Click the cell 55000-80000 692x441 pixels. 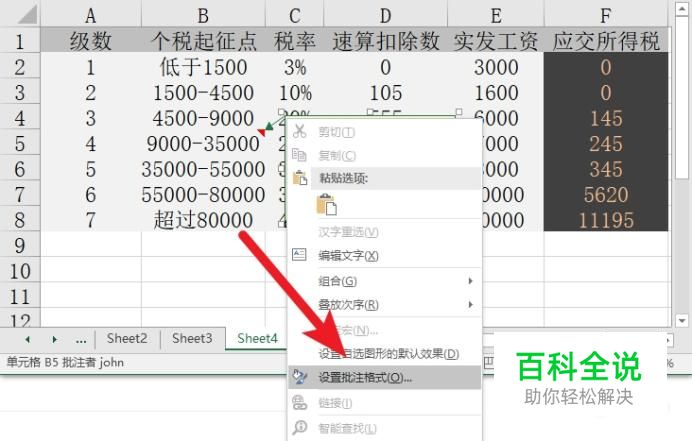coord(203,195)
